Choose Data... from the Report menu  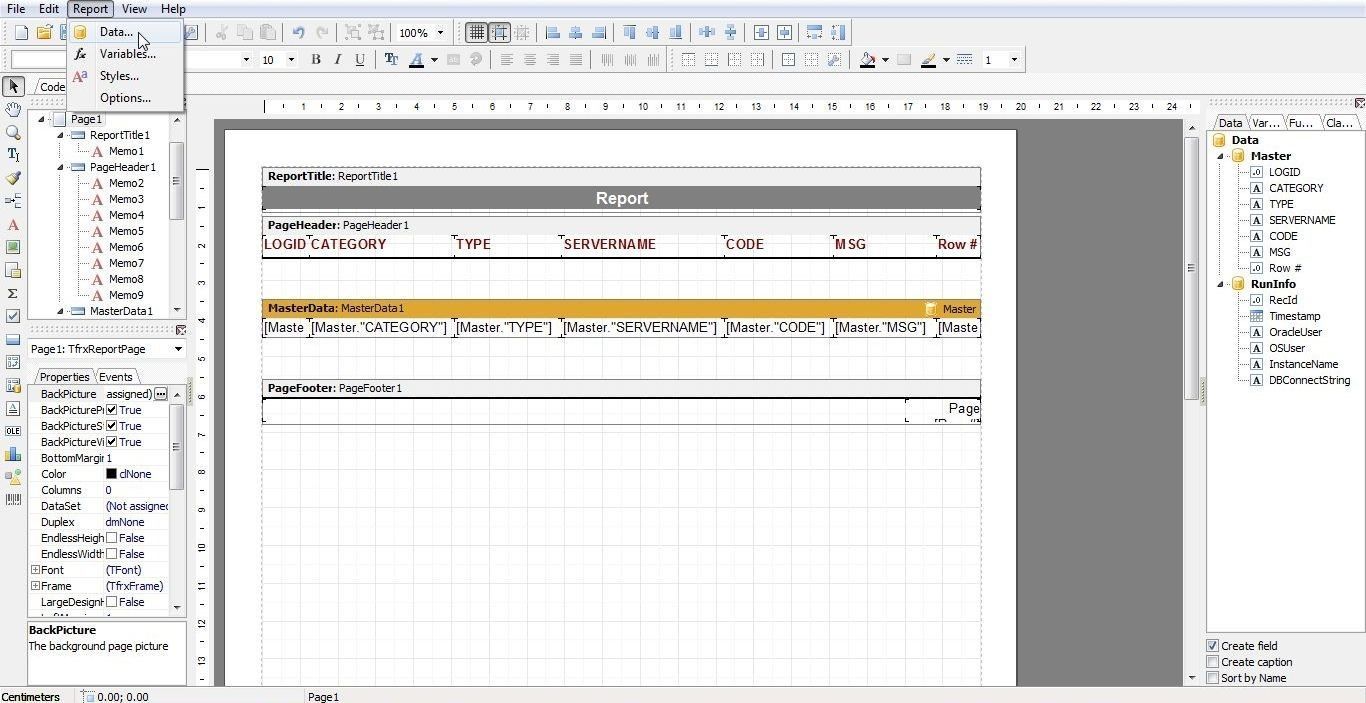tap(126, 32)
